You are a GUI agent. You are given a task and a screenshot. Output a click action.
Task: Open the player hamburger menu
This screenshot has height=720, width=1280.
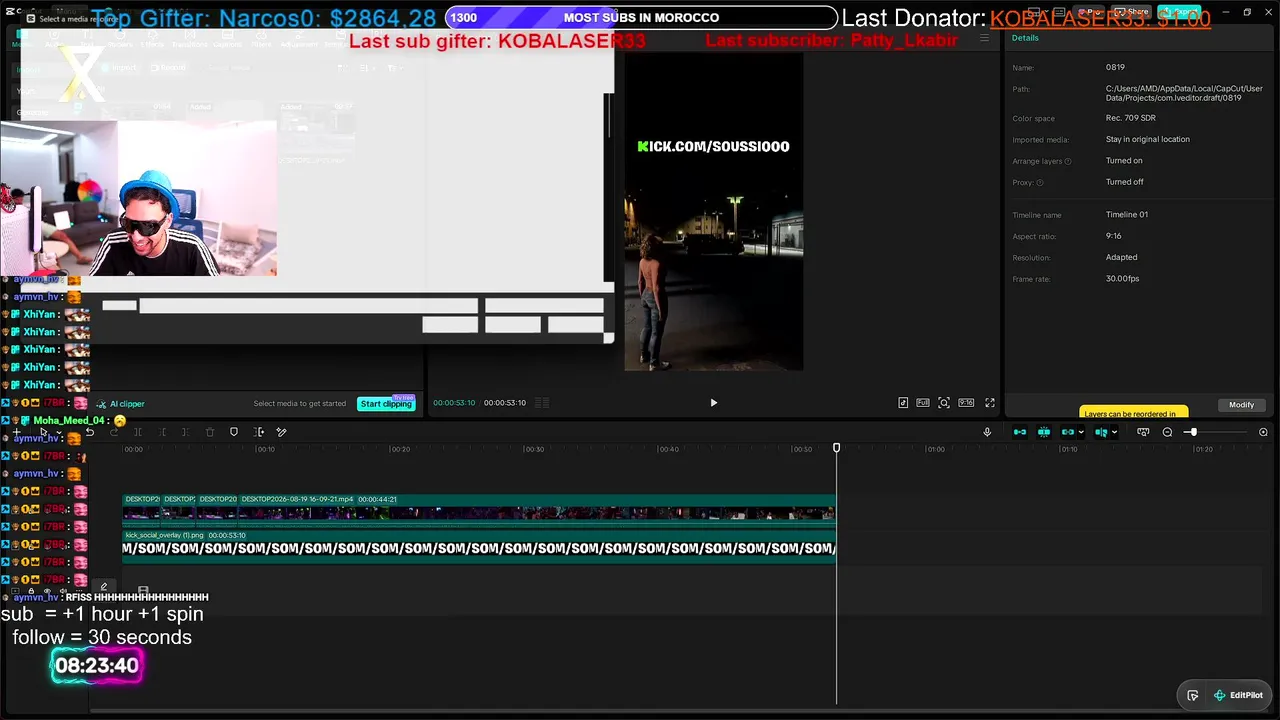click(984, 38)
